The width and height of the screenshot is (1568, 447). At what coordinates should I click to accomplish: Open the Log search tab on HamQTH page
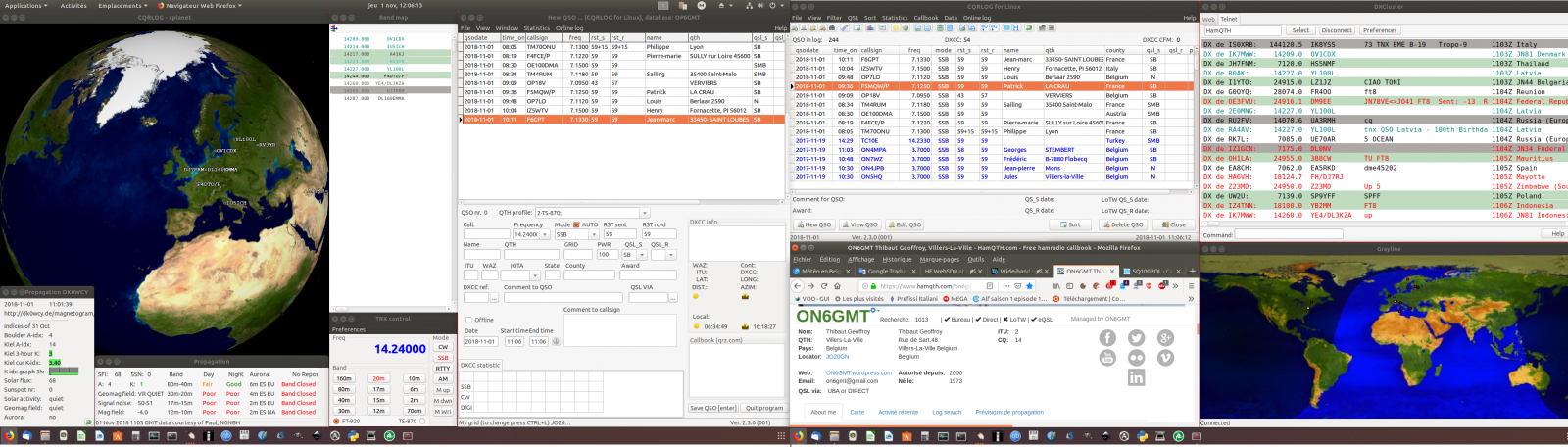pyautogui.click(x=947, y=412)
